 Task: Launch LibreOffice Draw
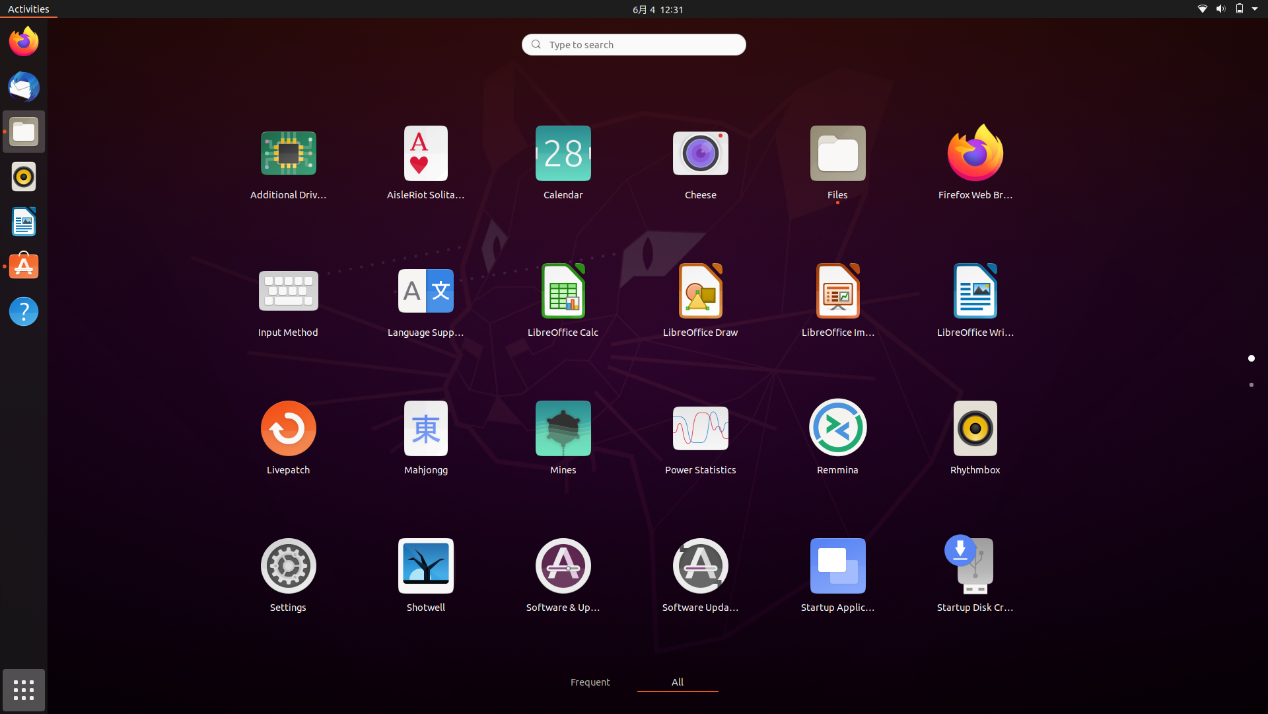pos(700,291)
